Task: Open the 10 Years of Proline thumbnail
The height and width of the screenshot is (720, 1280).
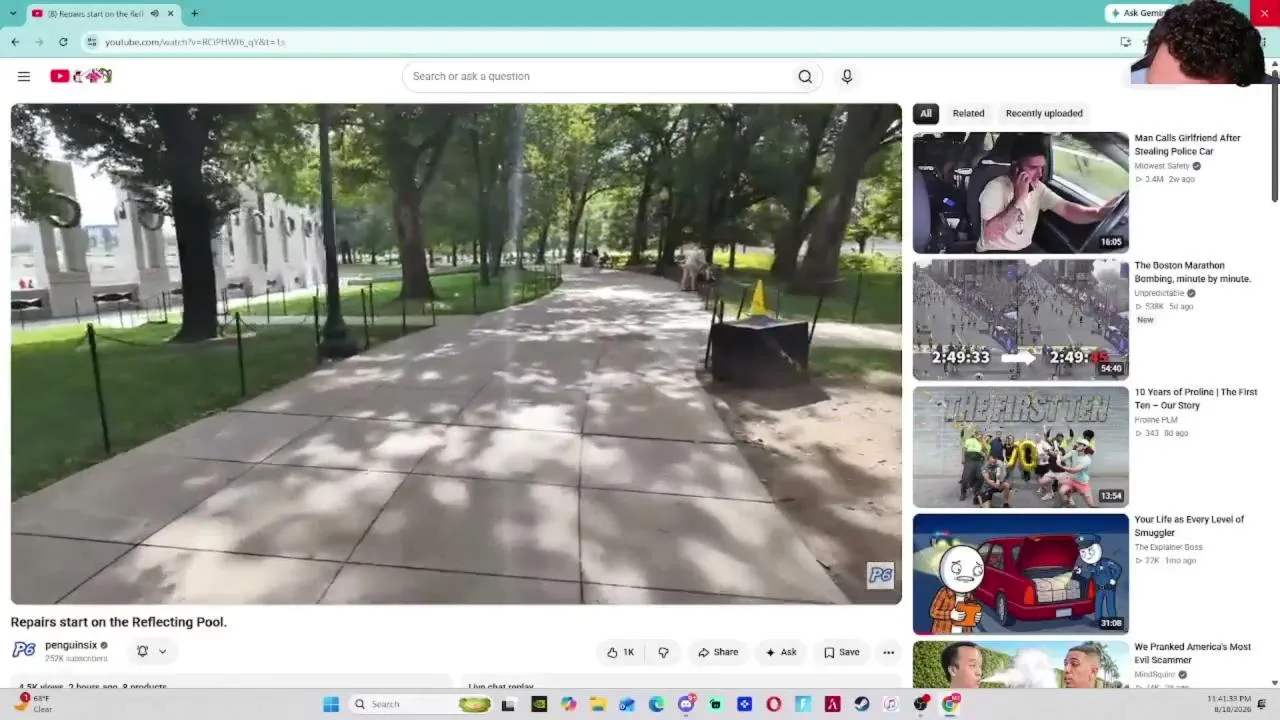Action: [1020, 447]
